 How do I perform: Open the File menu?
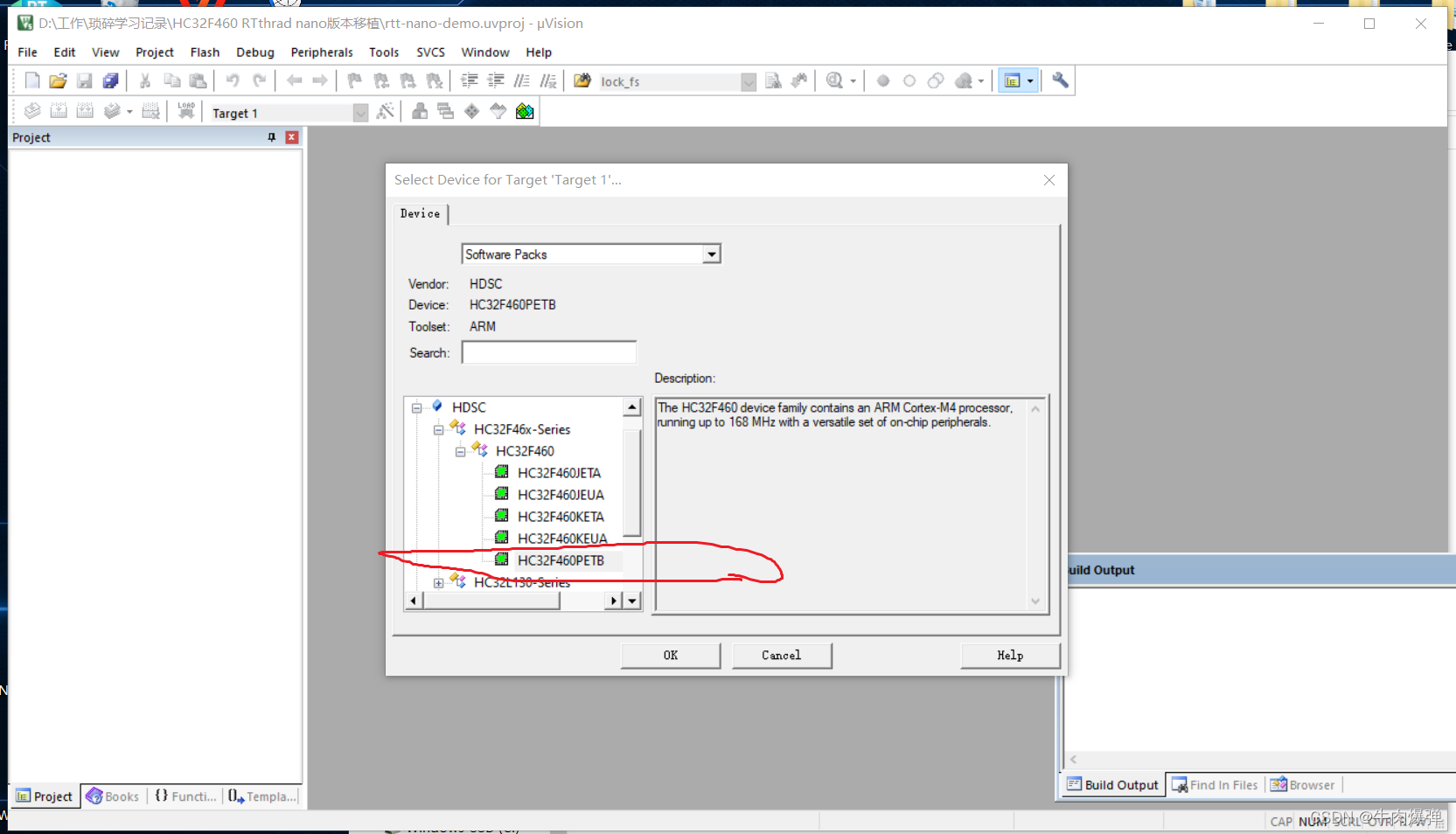coord(27,52)
